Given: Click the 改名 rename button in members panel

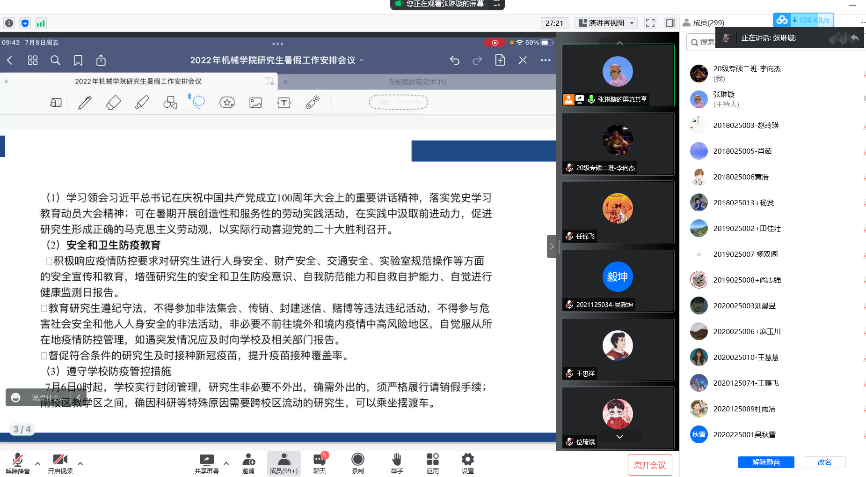Looking at the screenshot, I should [x=824, y=462].
